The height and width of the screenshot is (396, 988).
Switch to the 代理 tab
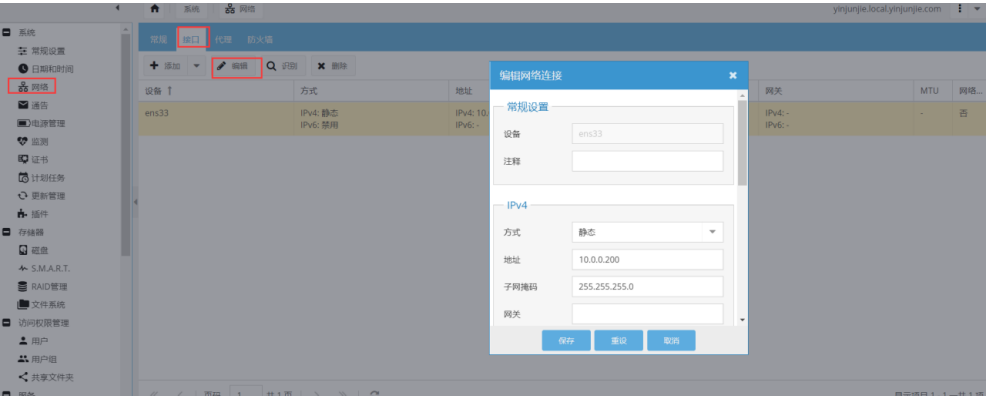click(x=223, y=39)
